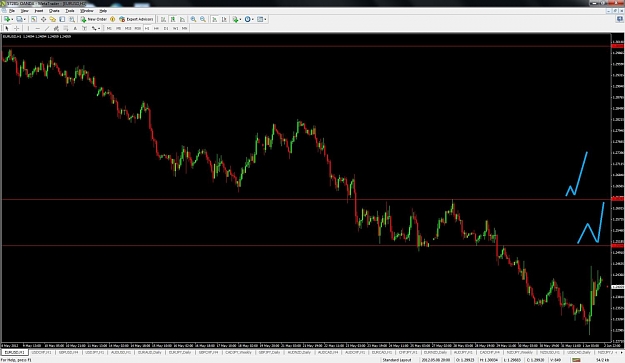Open the Templates icon
This screenshot has width=625, height=363.
260,19
